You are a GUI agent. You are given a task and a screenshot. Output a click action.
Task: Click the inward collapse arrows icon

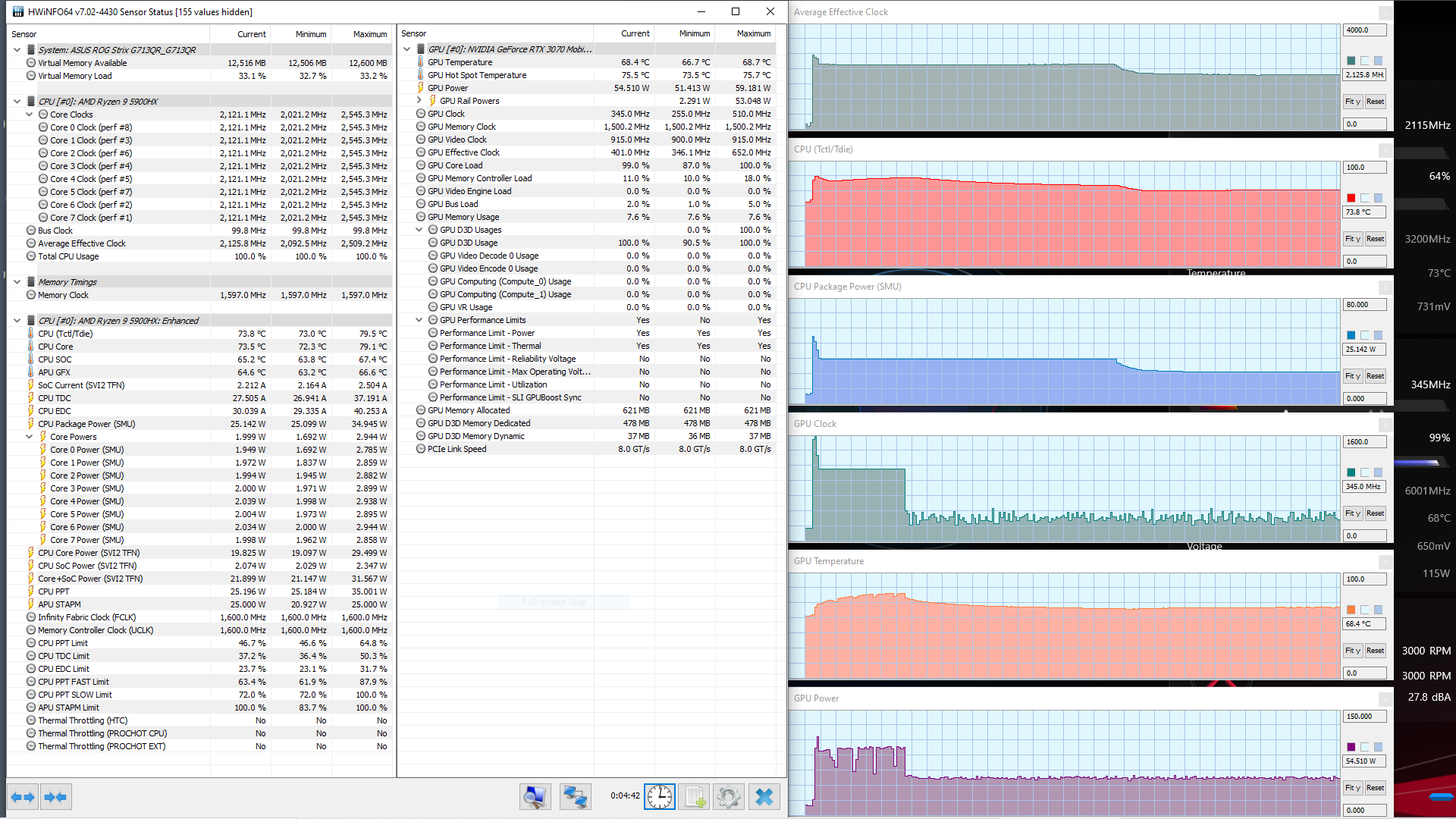(x=55, y=797)
